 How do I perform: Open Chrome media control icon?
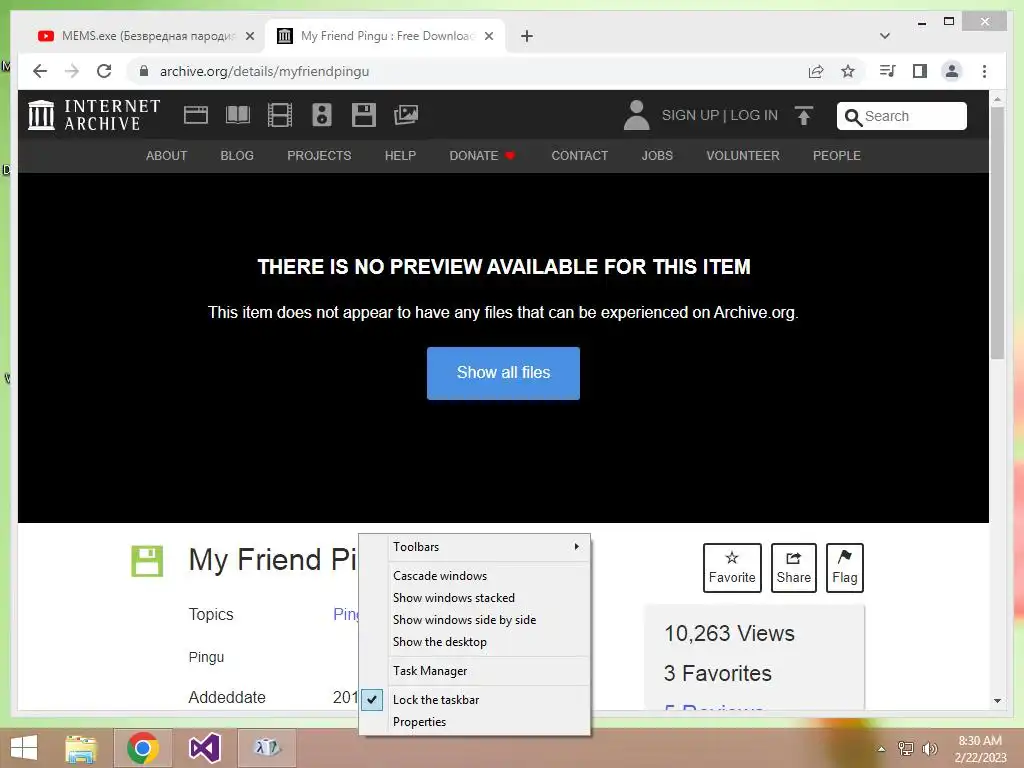coord(887,71)
